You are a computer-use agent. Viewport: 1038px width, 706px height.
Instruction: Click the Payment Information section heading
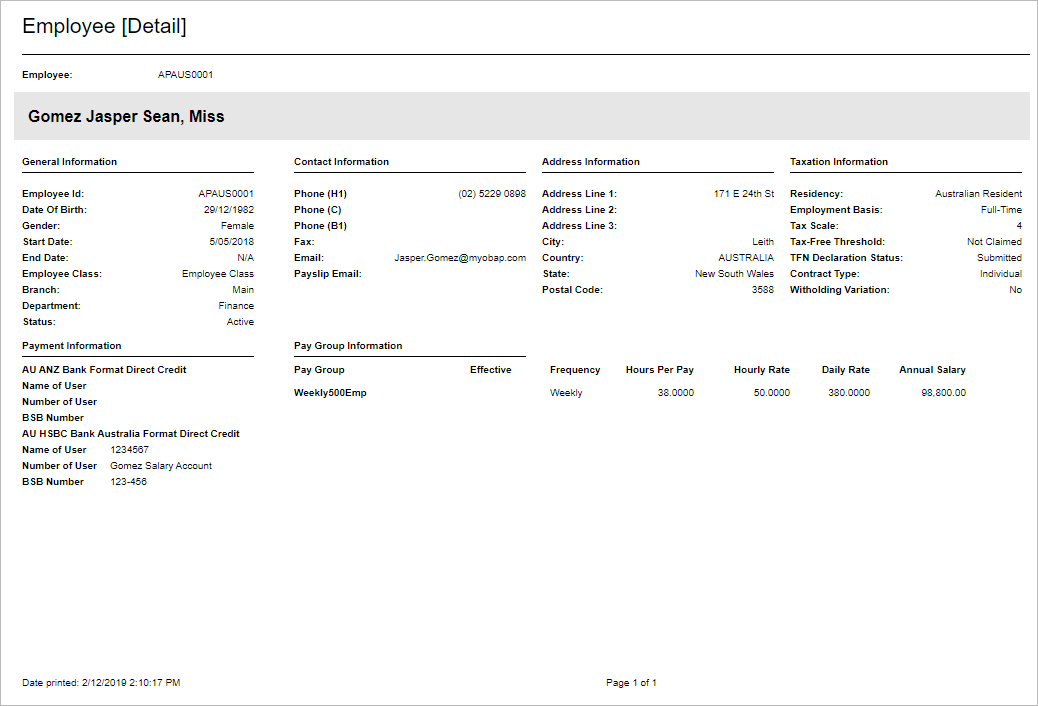[x=71, y=346]
